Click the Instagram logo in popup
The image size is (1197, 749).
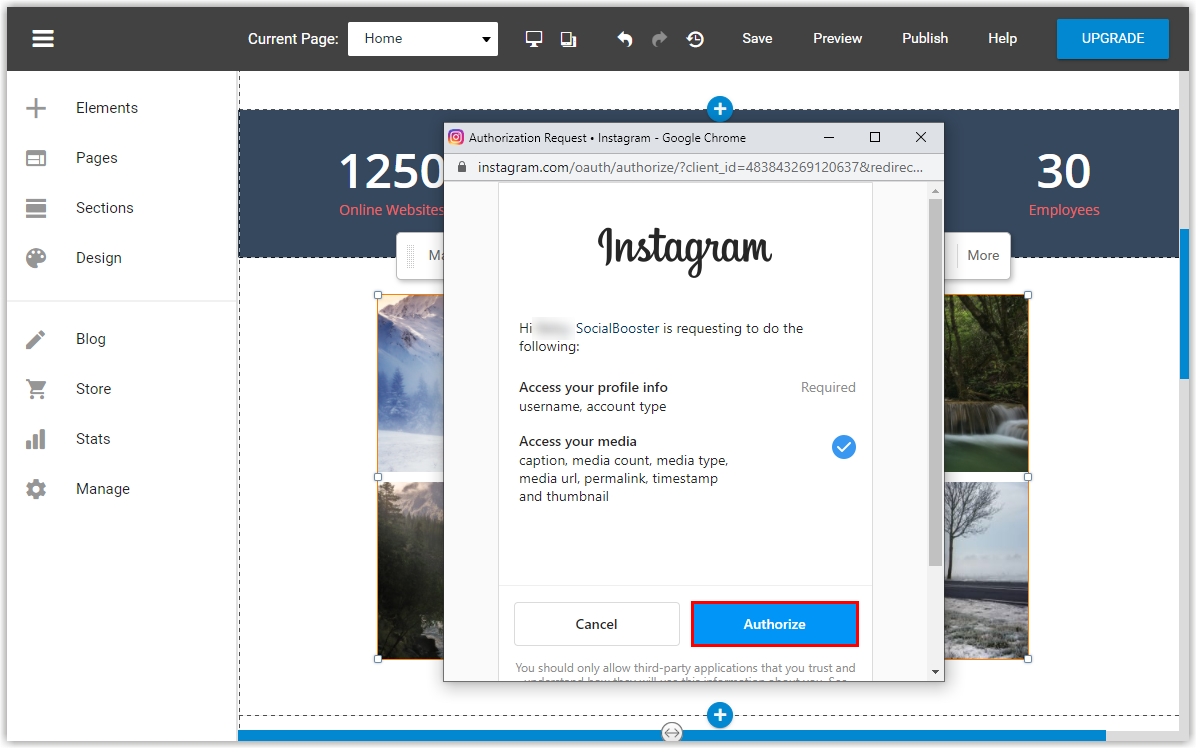(685, 250)
